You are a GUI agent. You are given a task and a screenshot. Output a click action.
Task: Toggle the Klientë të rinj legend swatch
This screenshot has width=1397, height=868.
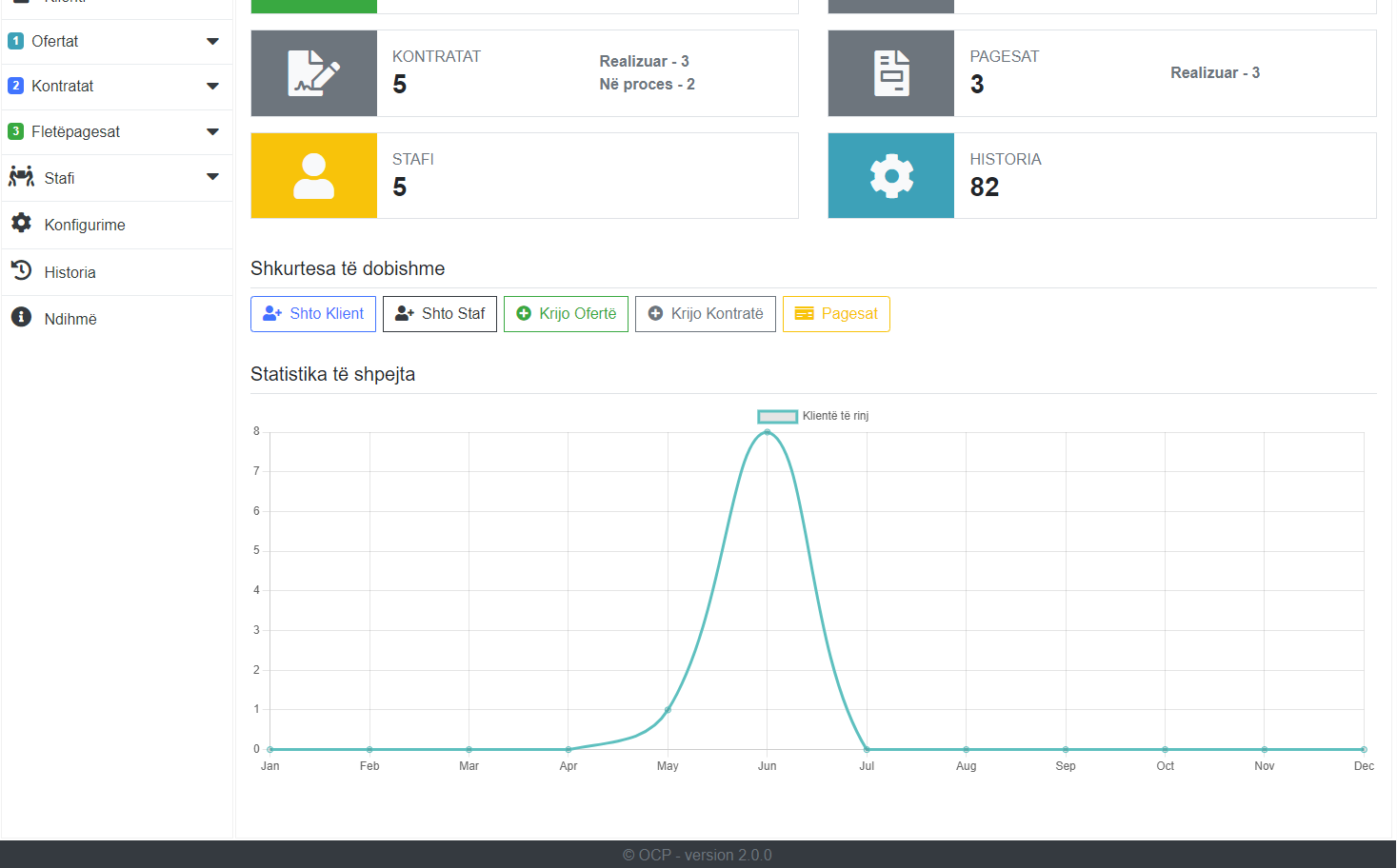click(x=777, y=416)
